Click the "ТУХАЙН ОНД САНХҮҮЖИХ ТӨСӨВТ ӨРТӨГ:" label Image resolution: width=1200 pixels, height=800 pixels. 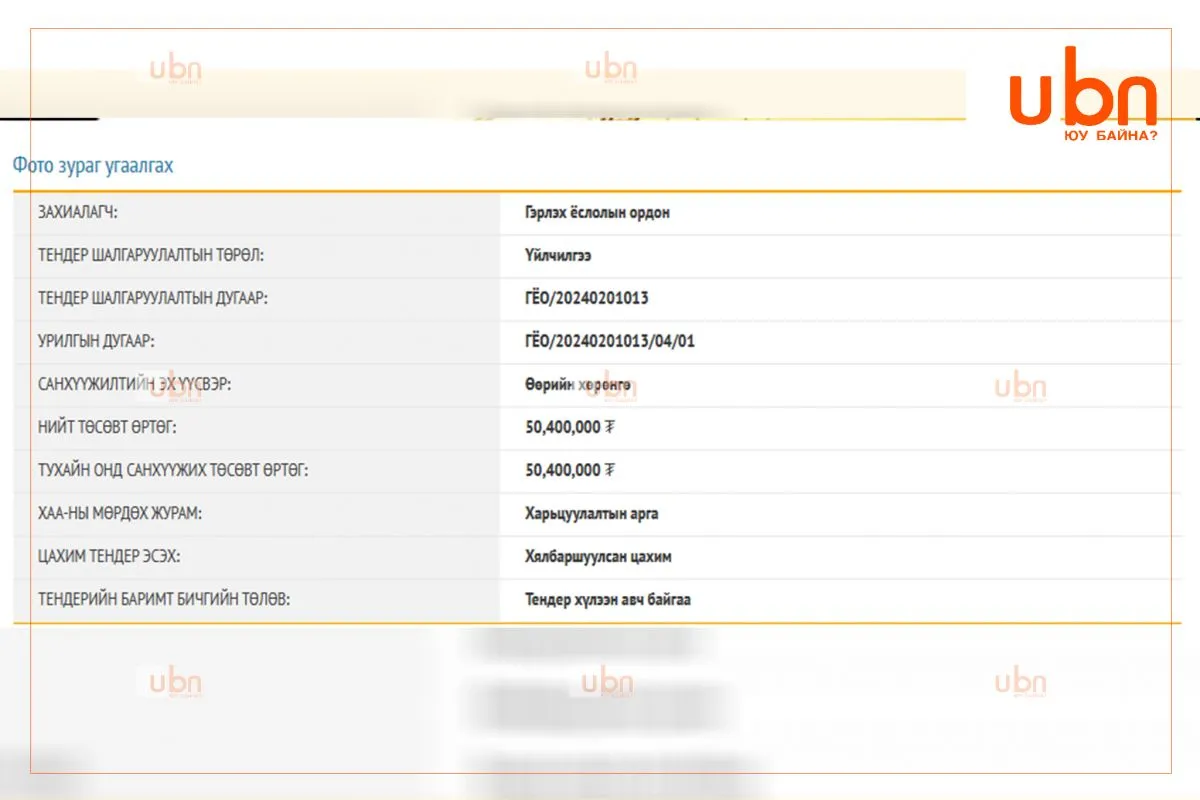point(173,470)
